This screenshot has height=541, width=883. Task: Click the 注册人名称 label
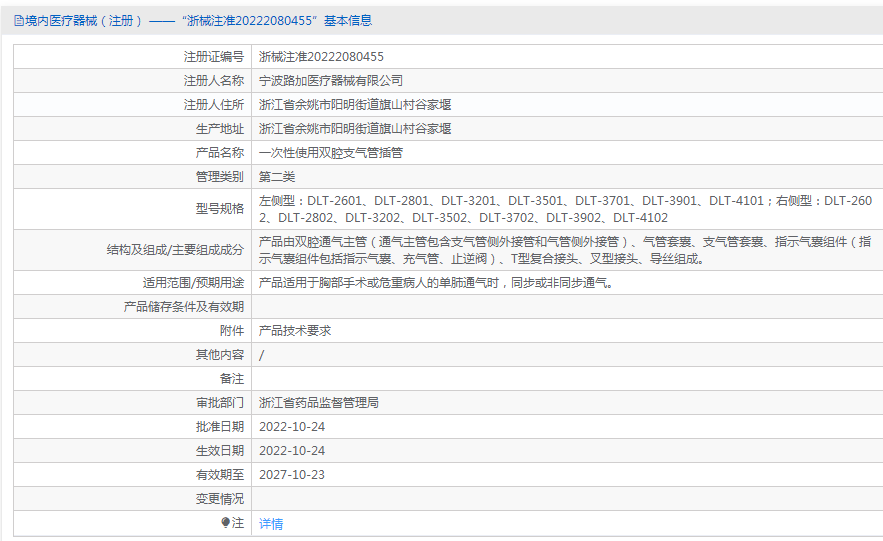(213, 81)
